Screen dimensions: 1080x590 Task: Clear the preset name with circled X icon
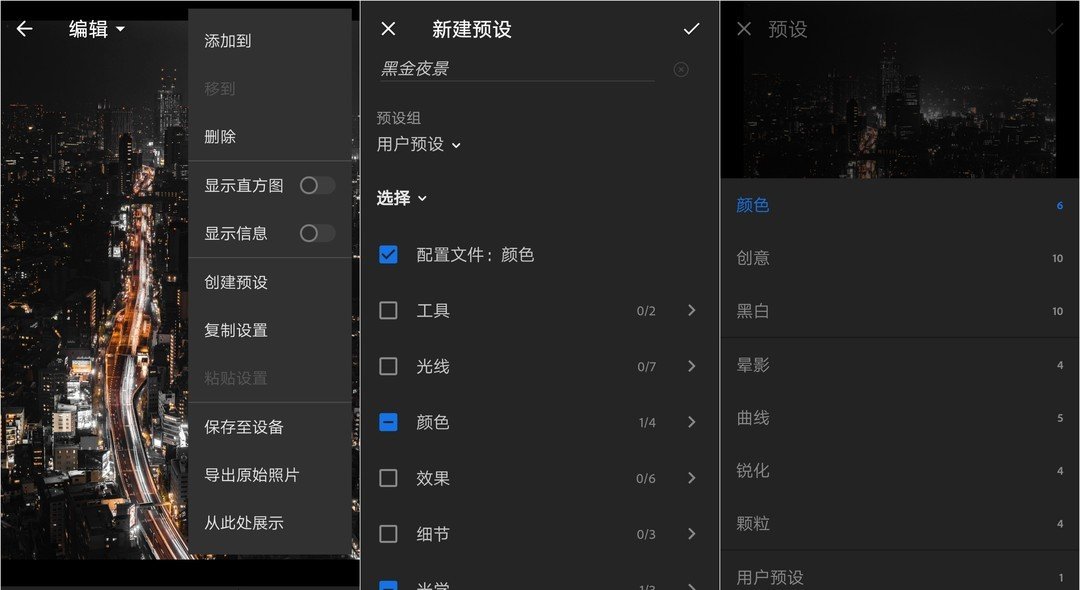point(681,69)
